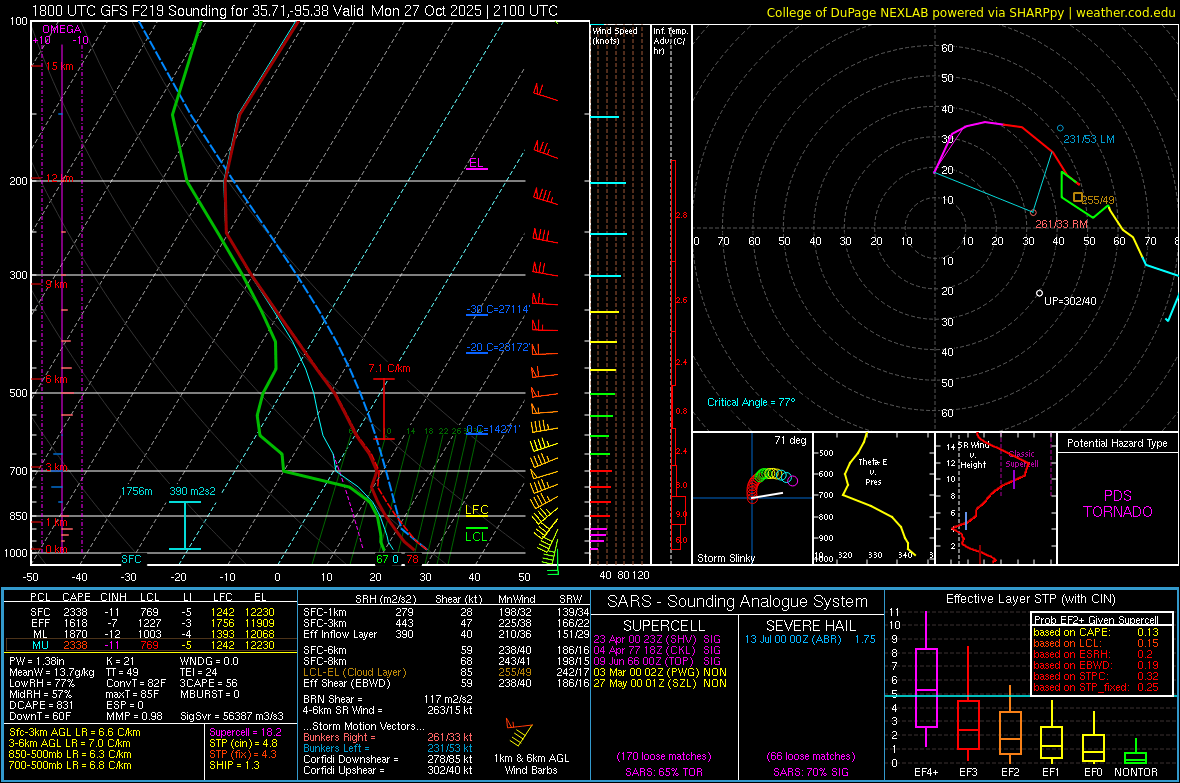
Task: Click the 'Classic Supercell' label in SR wind inset
Action: coord(1022,459)
